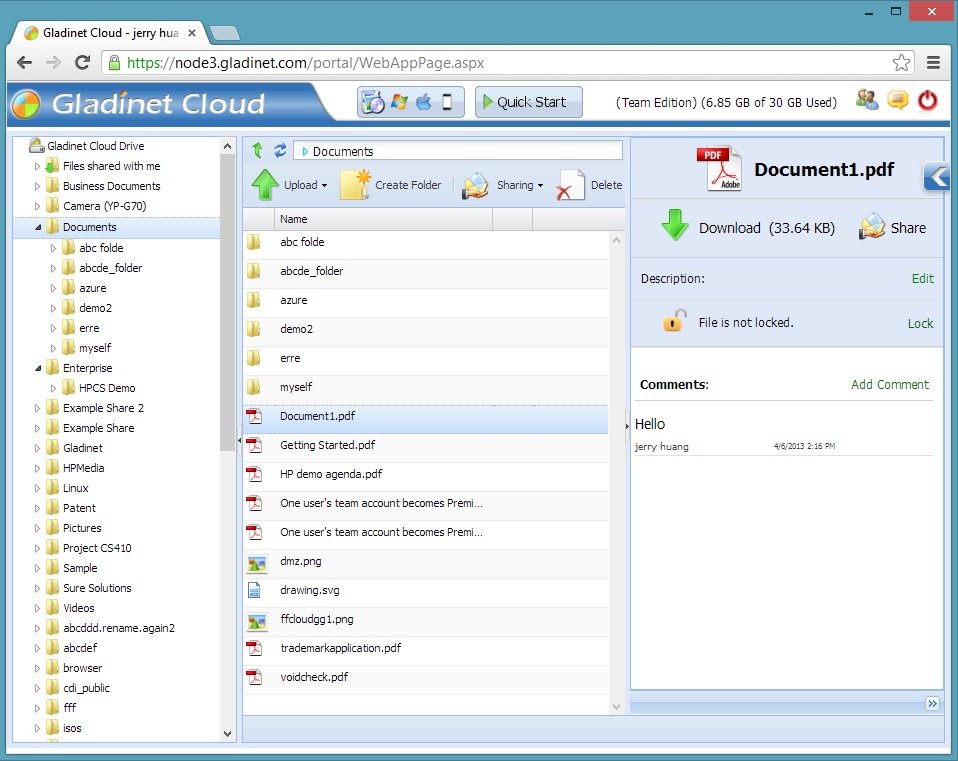This screenshot has height=761, width=958.
Task: Click the browser address bar
Action: pos(500,62)
